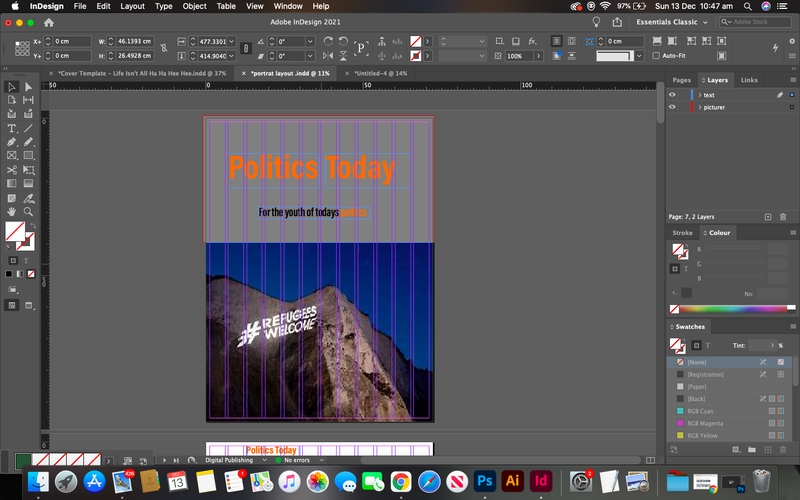This screenshot has height=500, width=800.
Task: Open the Layout menu
Action: [x=132, y=6]
